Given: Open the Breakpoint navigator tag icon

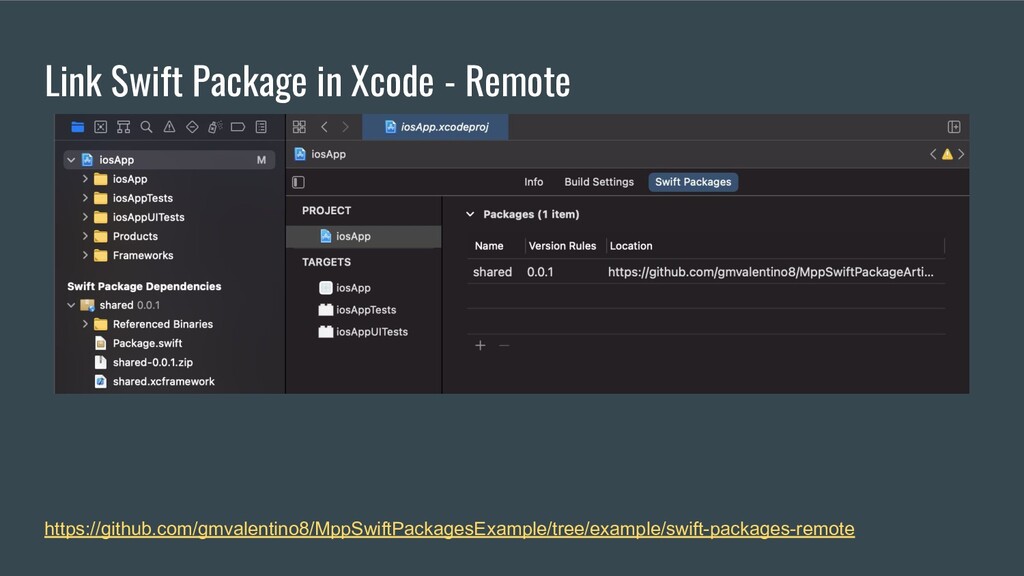Looking at the screenshot, I should (238, 127).
